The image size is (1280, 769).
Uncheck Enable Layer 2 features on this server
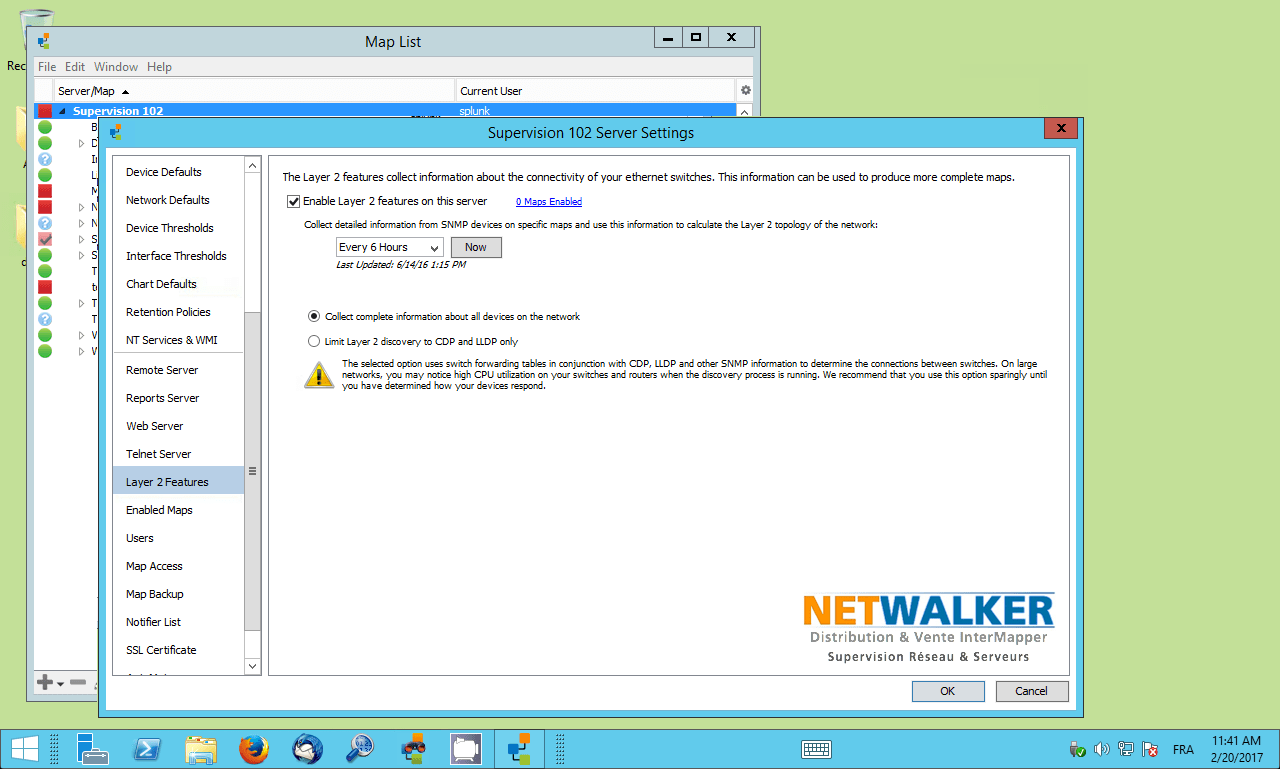tap(294, 201)
